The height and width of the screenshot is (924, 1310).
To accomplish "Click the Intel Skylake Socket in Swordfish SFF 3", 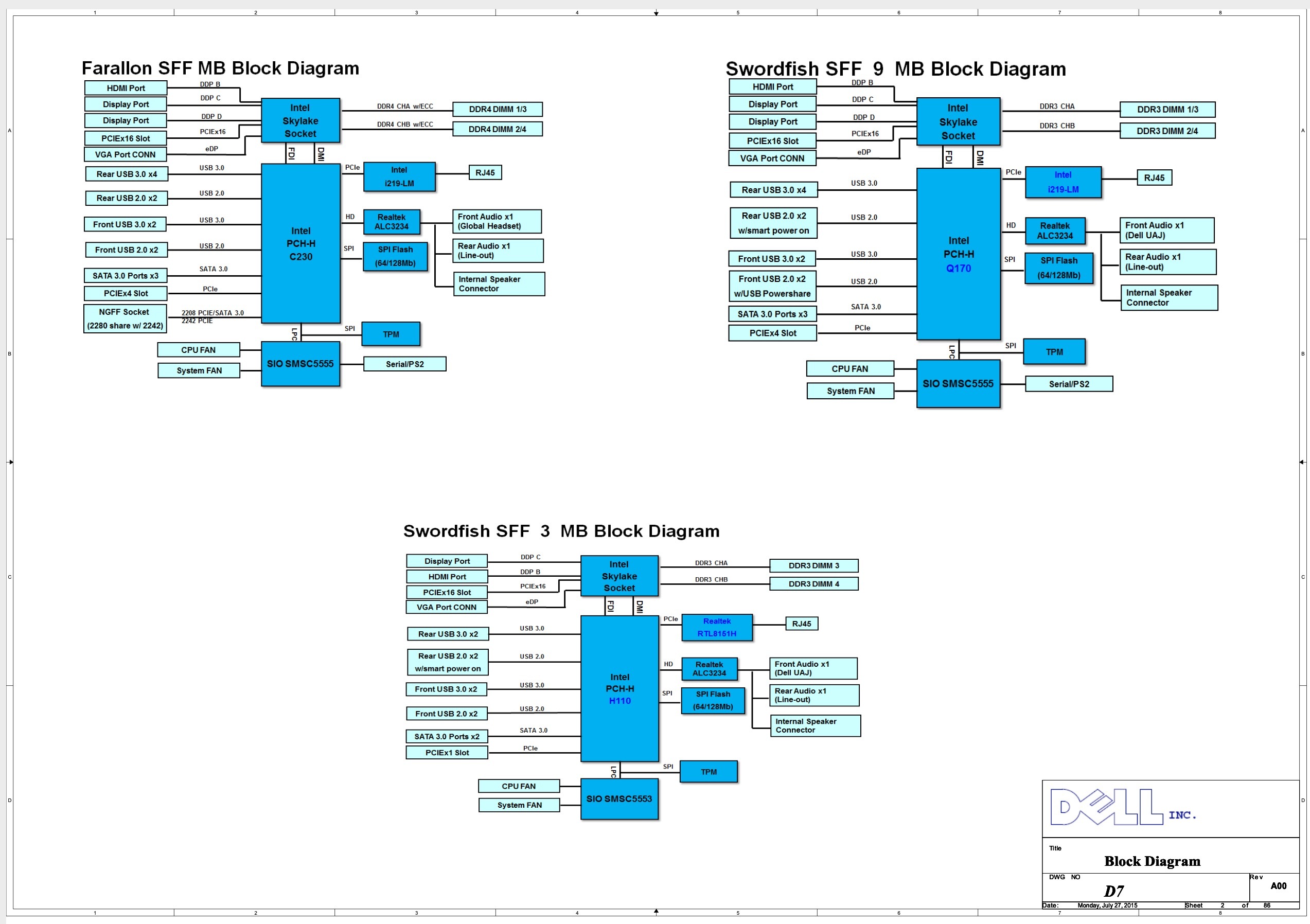I will point(619,576).
